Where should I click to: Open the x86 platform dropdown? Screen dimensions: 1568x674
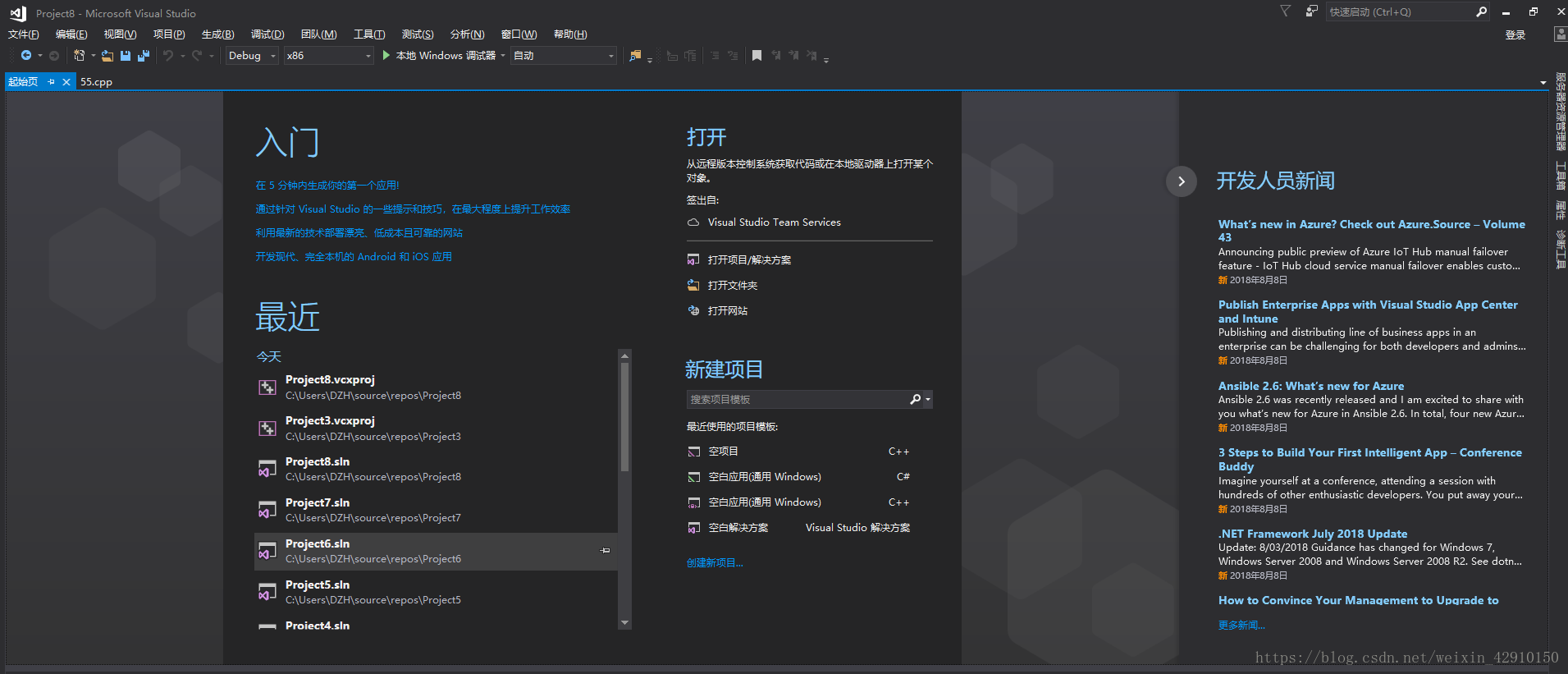click(329, 56)
